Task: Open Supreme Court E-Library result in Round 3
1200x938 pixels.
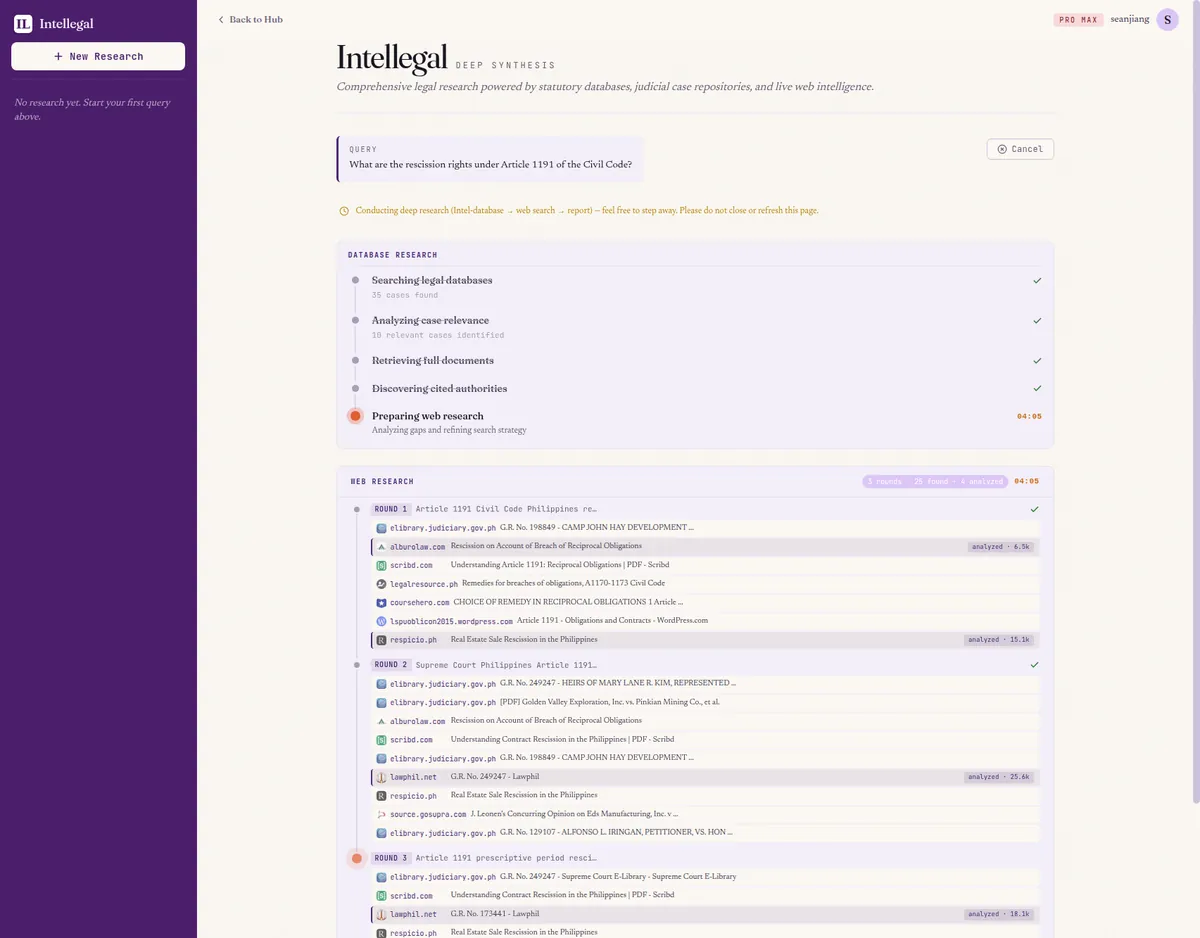Action: (706, 876)
